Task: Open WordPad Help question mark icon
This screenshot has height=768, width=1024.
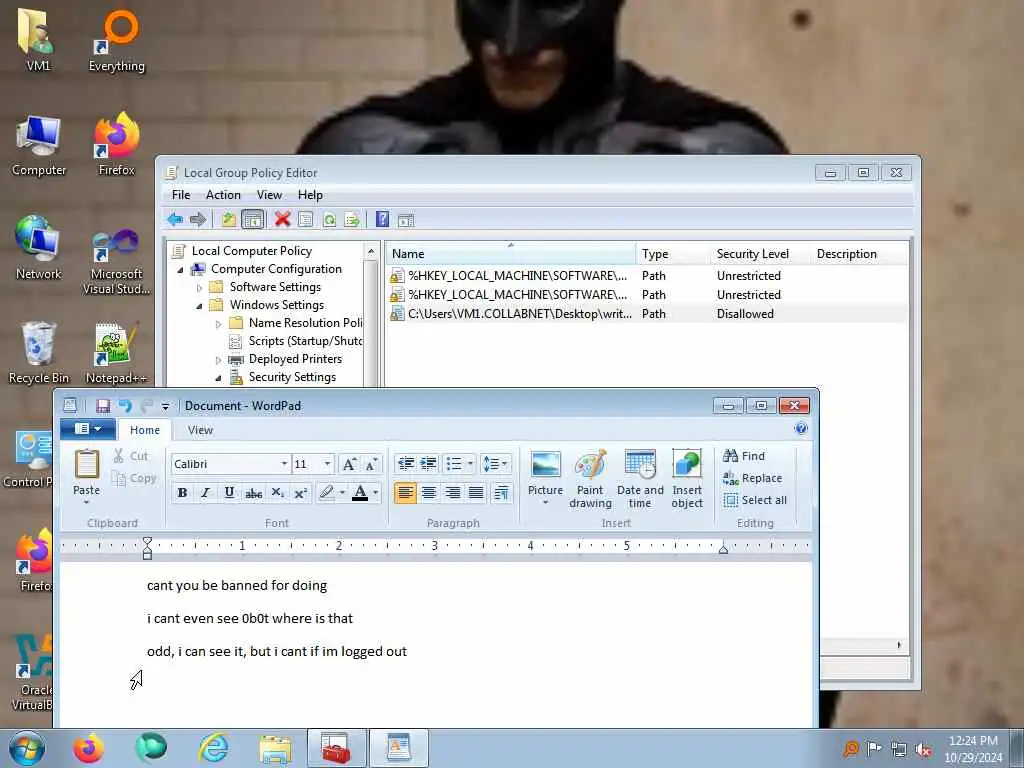Action: point(801,428)
